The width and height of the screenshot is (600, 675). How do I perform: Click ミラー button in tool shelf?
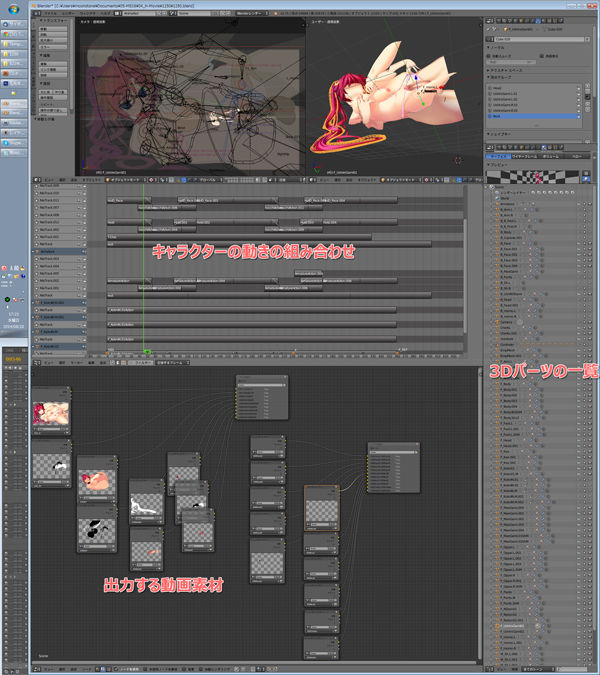click(x=53, y=47)
